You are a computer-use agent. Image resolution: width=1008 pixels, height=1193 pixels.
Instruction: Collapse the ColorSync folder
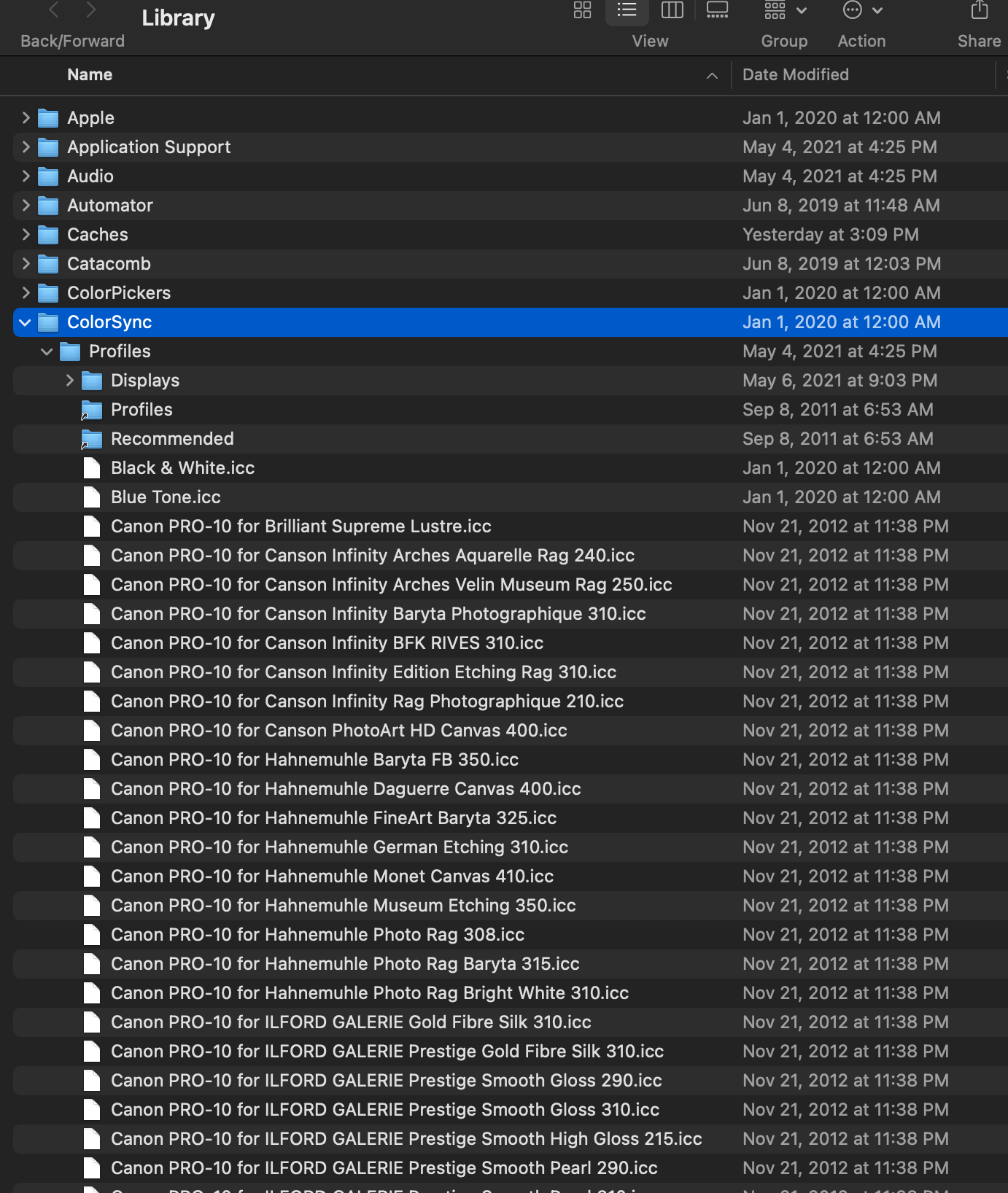26,322
